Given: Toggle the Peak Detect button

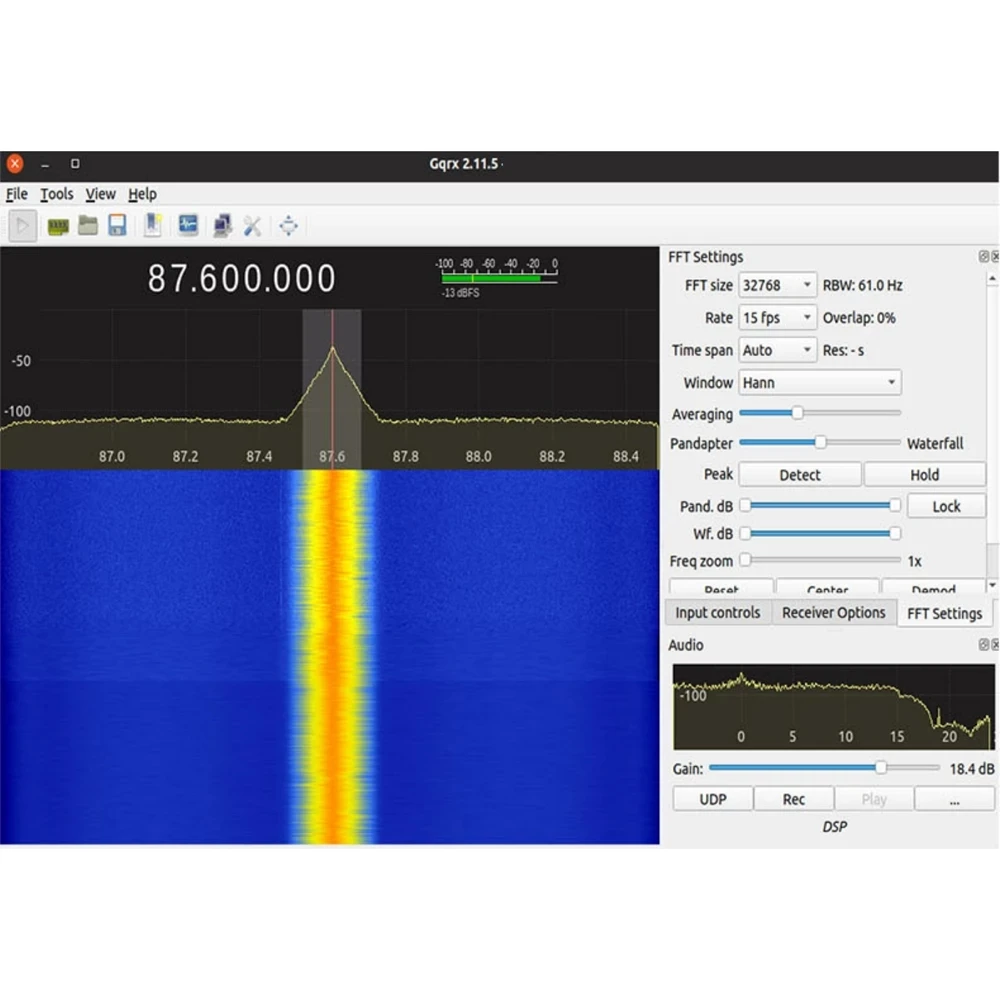Looking at the screenshot, I should [799, 475].
